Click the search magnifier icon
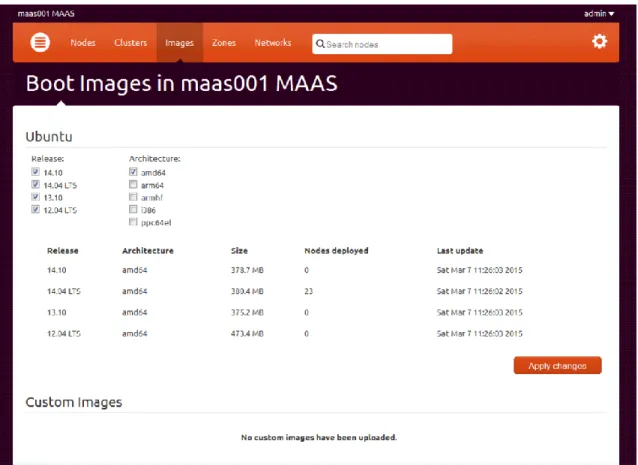The width and height of the screenshot is (638, 465). tap(320, 44)
